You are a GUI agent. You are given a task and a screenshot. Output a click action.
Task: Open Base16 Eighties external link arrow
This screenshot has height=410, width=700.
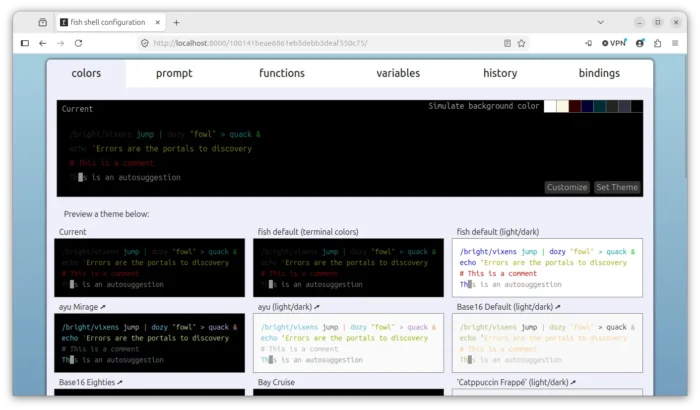tap(120, 382)
